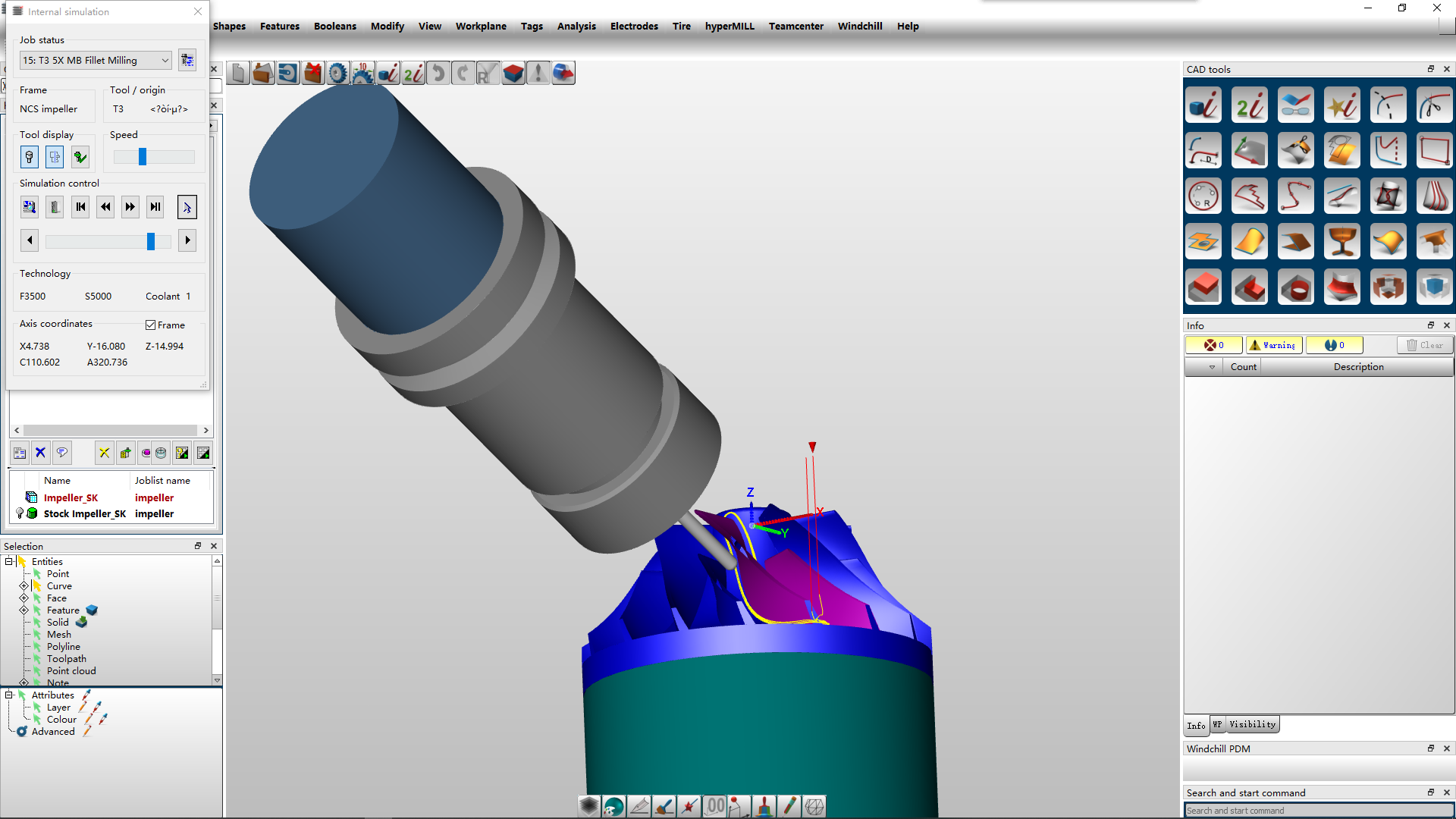This screenshot has width=1456, height=819.
Task: Click the layers stack icon in bottom toolbar
Action: 589,806
